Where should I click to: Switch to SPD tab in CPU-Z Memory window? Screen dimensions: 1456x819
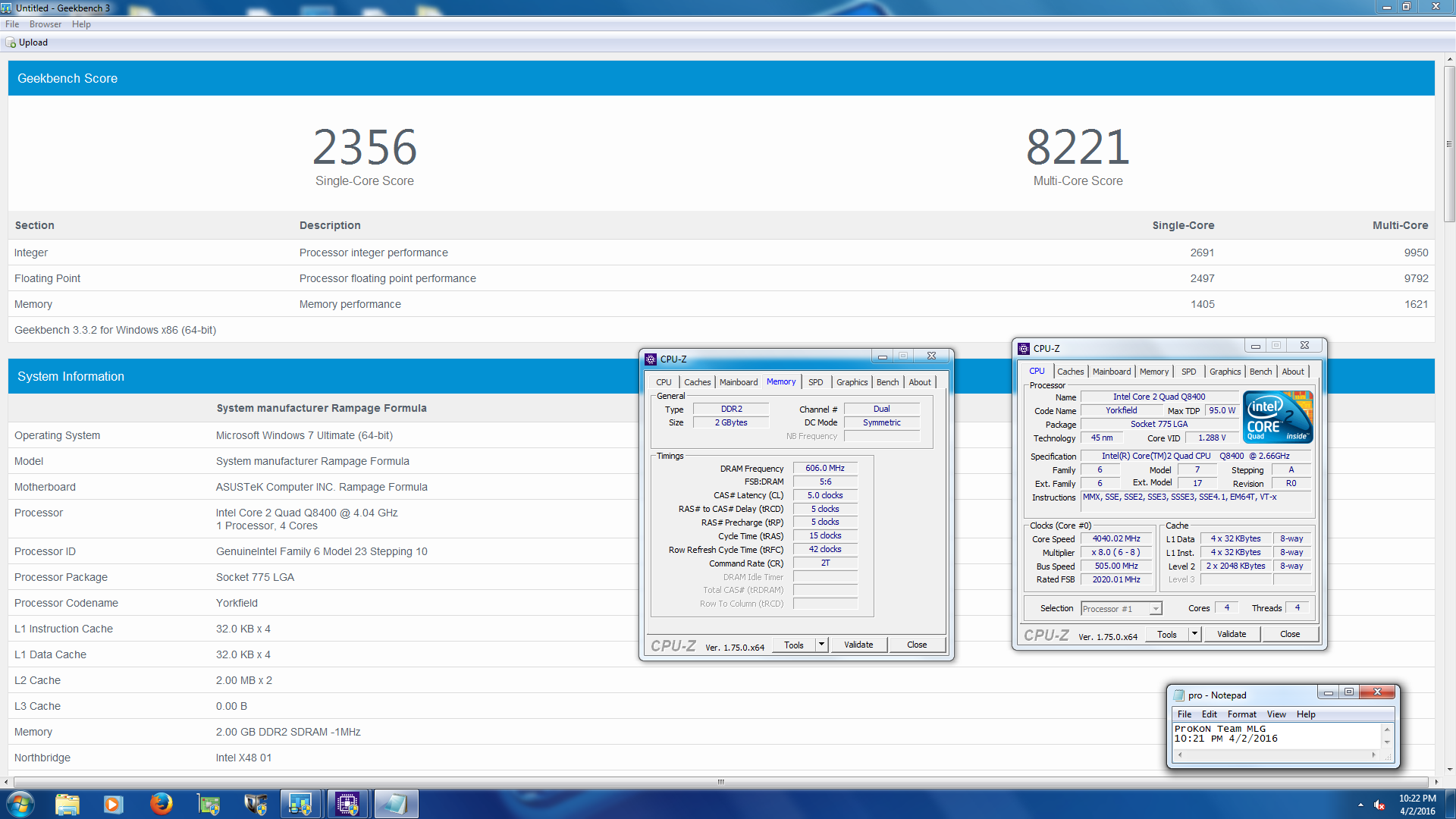click(x=815, y=382)
